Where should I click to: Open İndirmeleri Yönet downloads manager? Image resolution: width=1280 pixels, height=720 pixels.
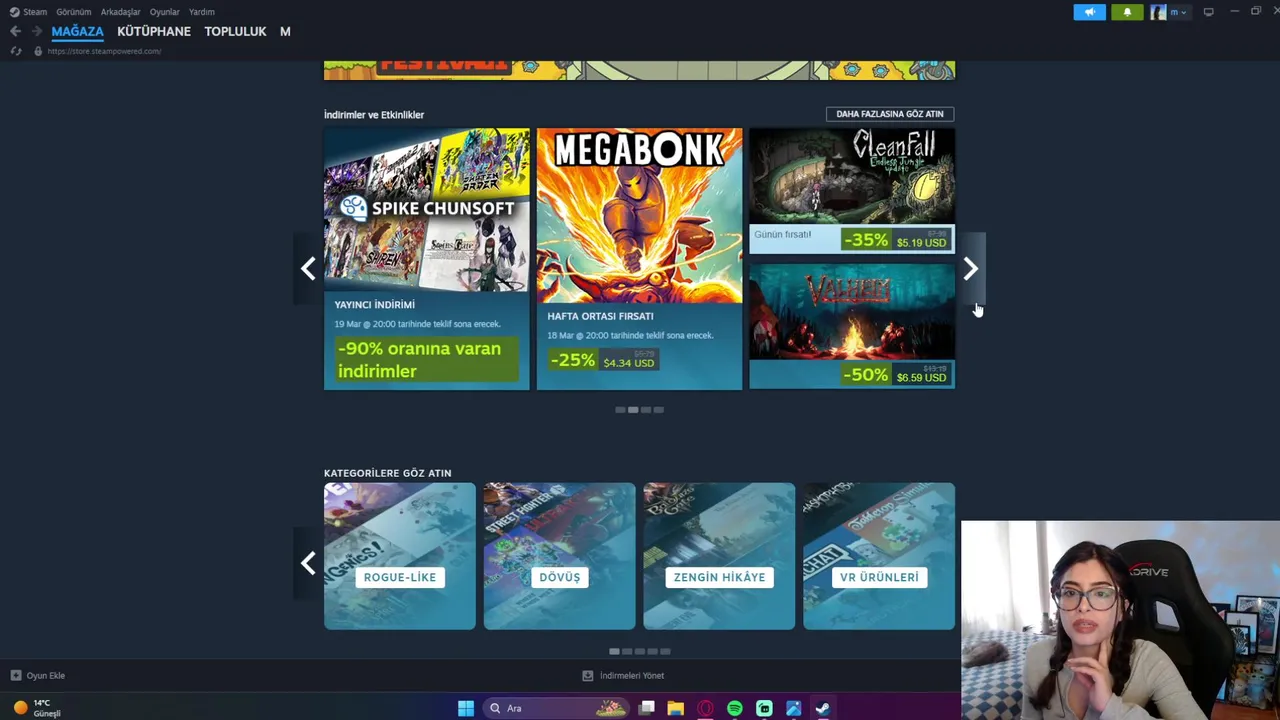[623, 676]
